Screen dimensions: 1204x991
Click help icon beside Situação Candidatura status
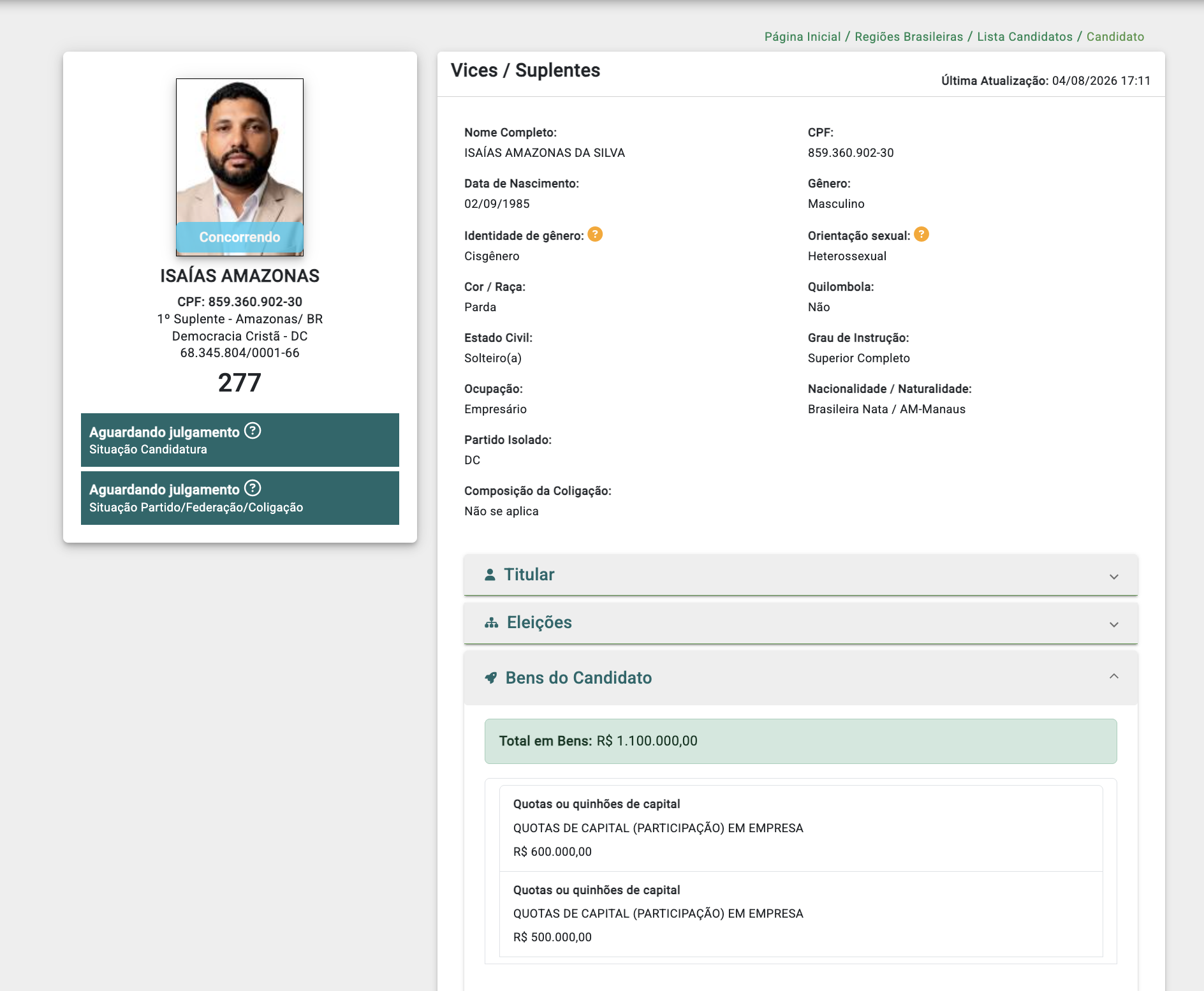click(x=253, y=431)
